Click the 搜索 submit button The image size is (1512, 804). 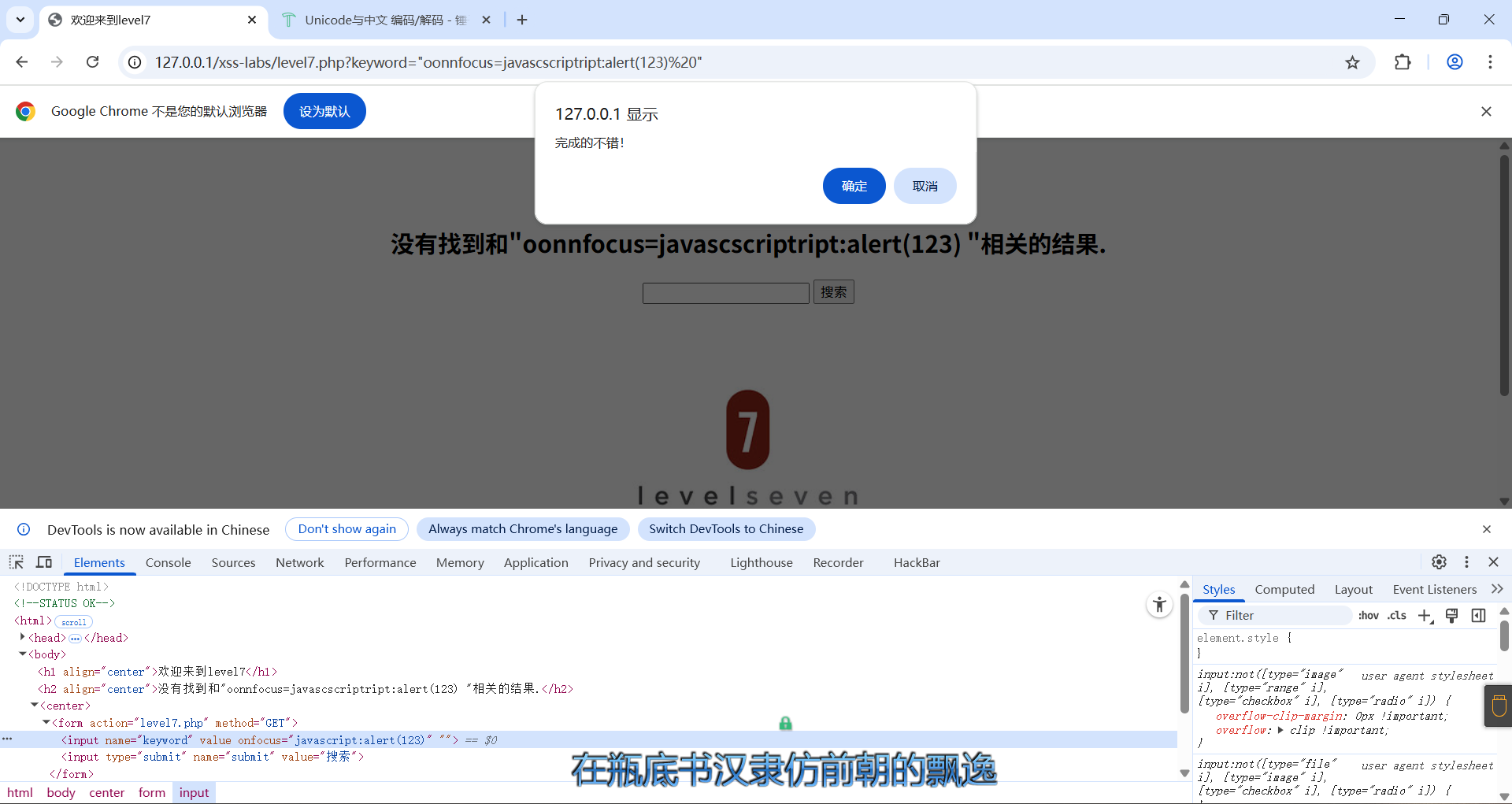pyautogui.click(x=834, y=292)
